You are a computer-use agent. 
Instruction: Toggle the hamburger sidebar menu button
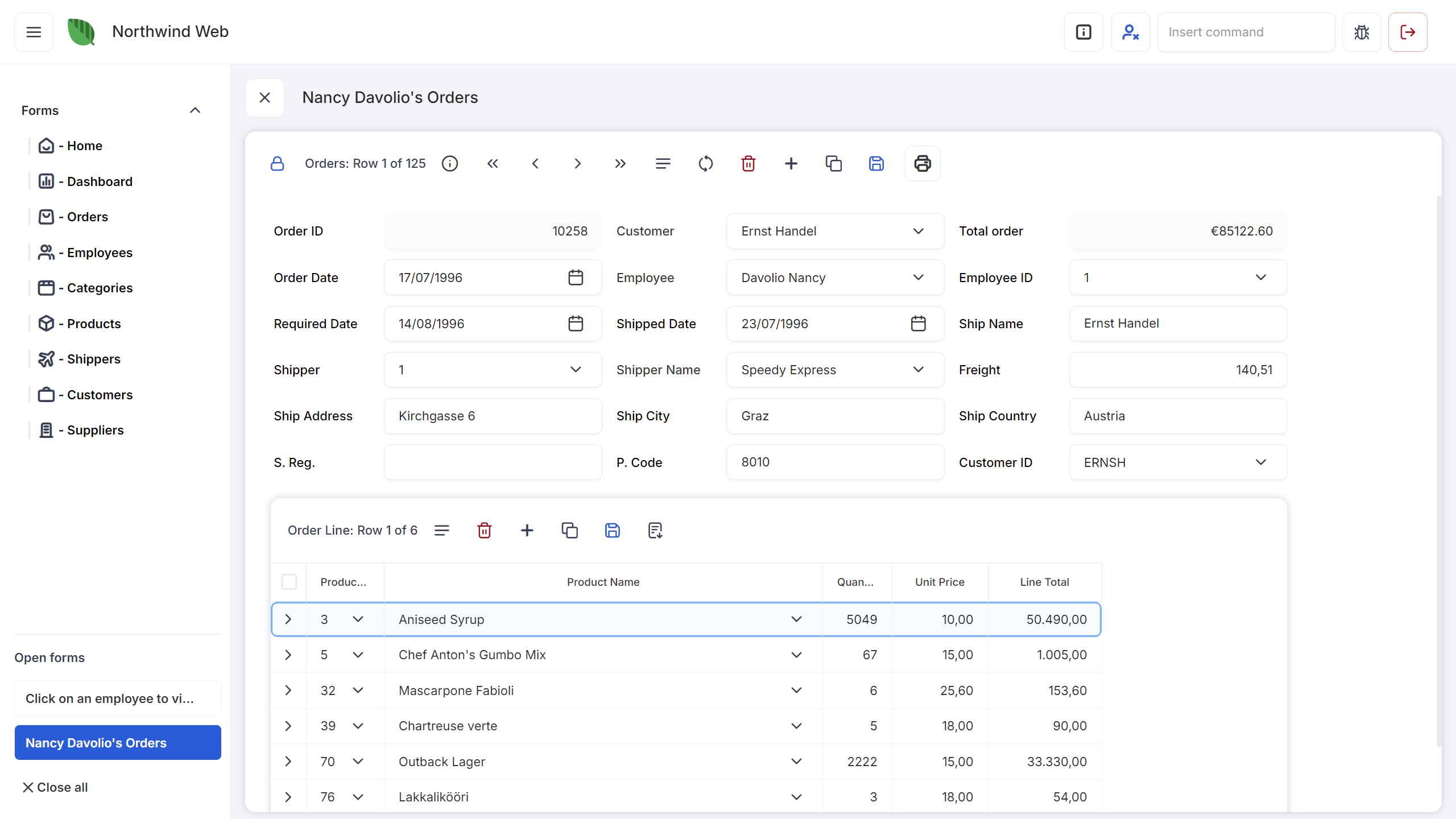34,32
